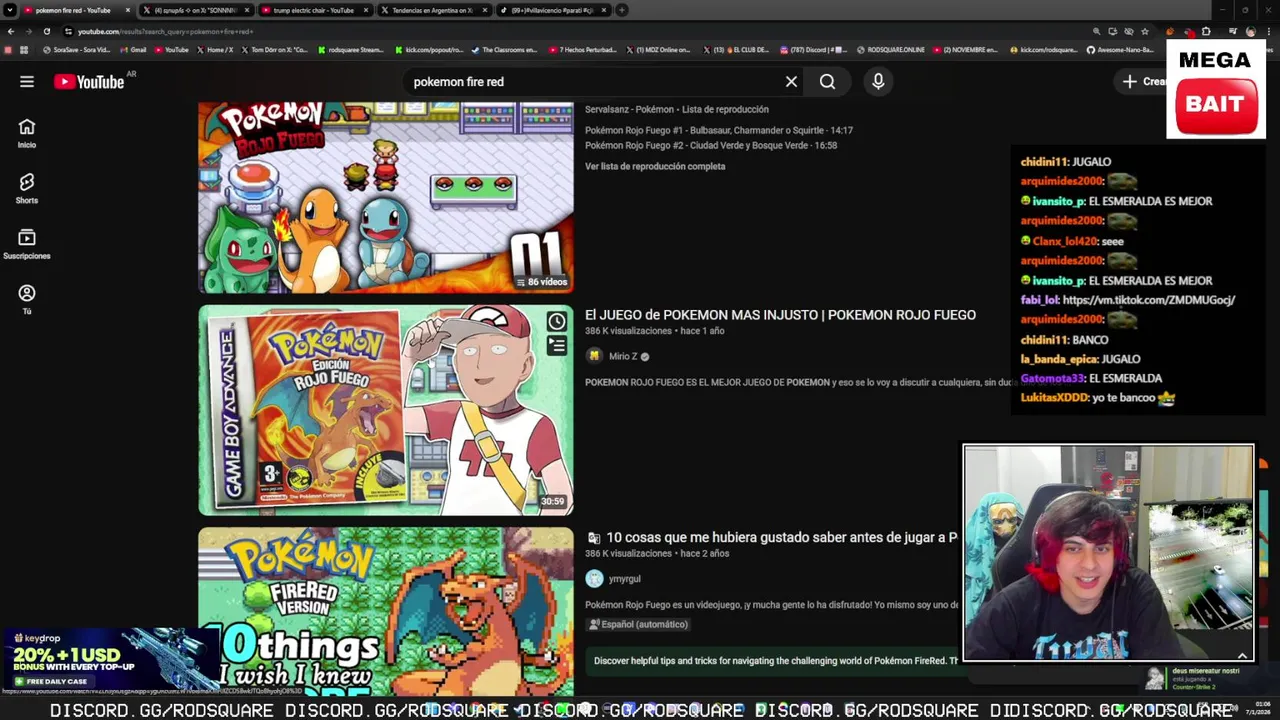Open The Classrooms bookmark

504,50
